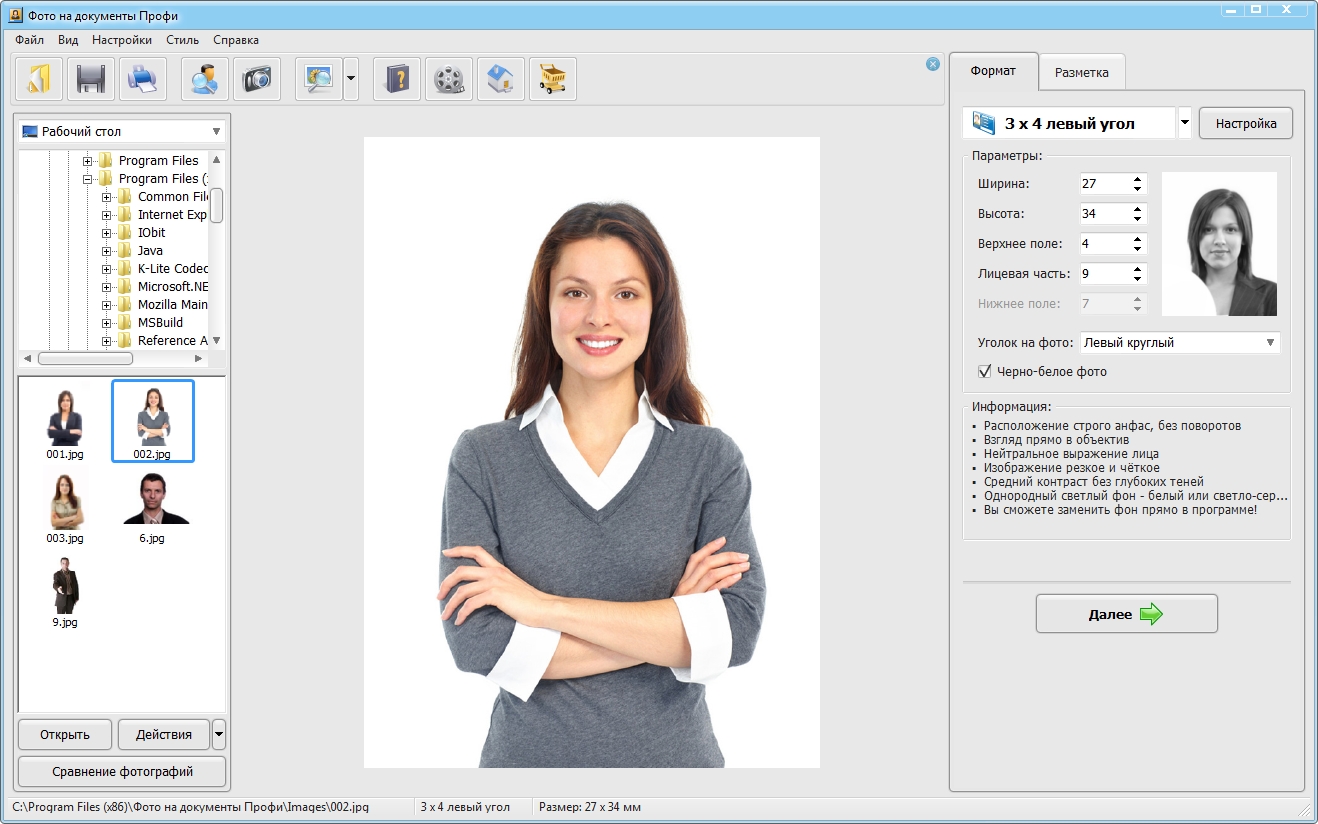Open the Рабочий стол folder dropdown
This screenshot has width=1318, height=824.
[x=216, y=132]
